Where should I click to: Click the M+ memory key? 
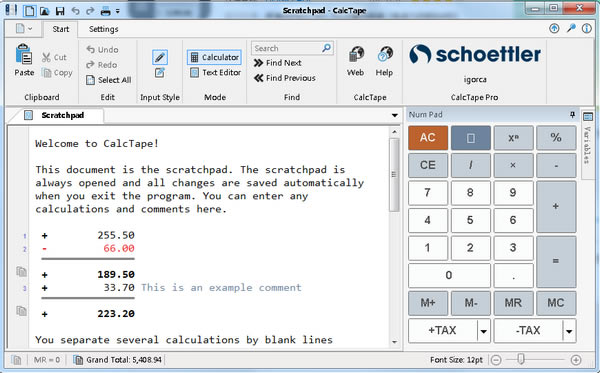(x=428, y=303)
